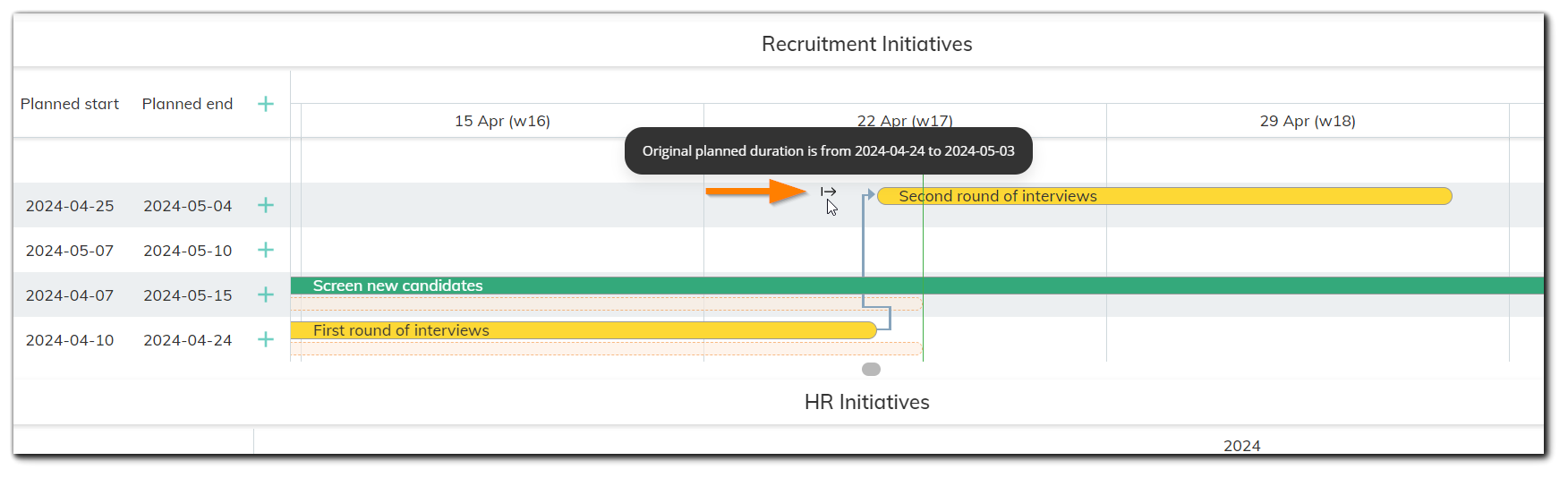Click the plus icon in the 2024-04-07 row

[266, 294]
